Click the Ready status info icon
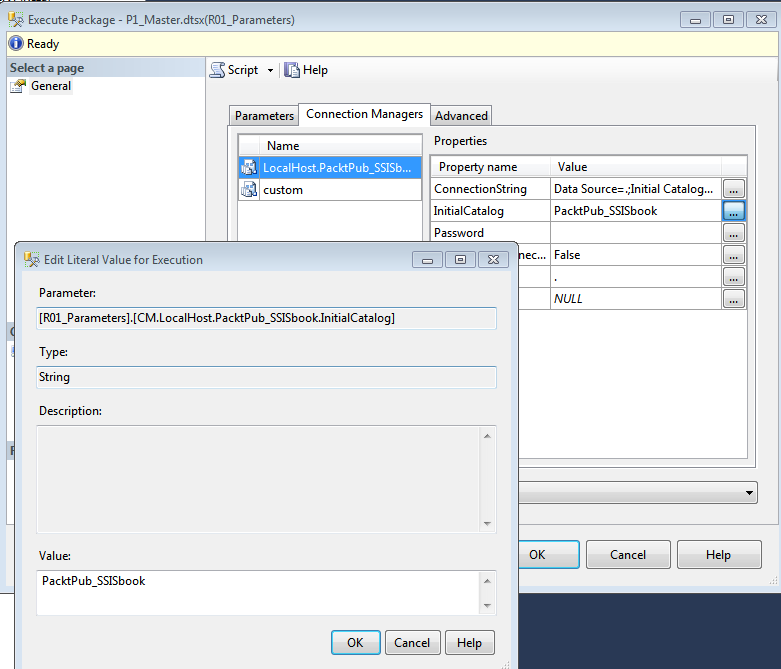781x669 pixels. pyautogui.click(x=16, y=44)
